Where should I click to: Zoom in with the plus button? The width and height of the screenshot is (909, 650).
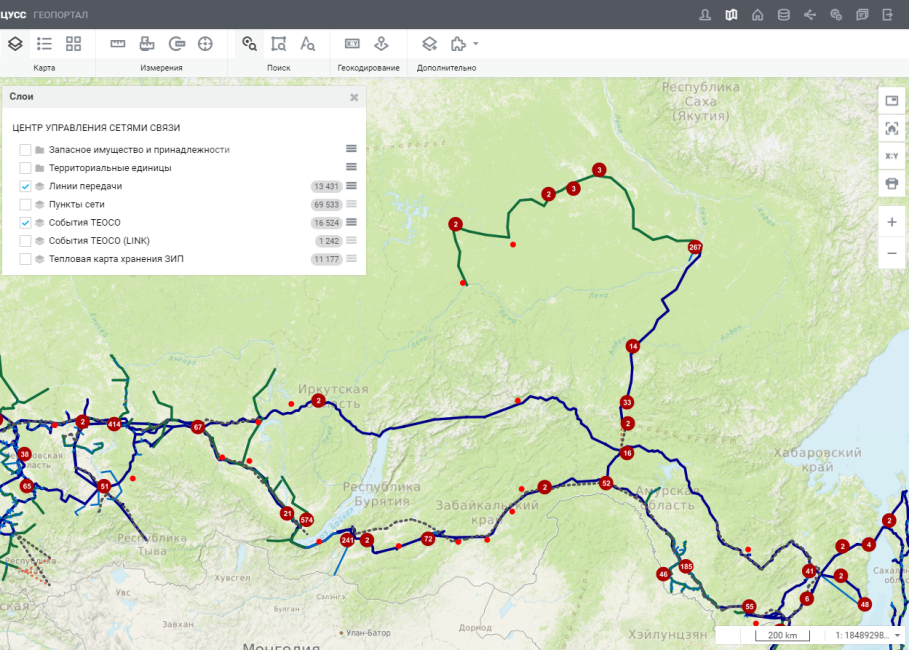pyautogui.click(x=892, y=222)
